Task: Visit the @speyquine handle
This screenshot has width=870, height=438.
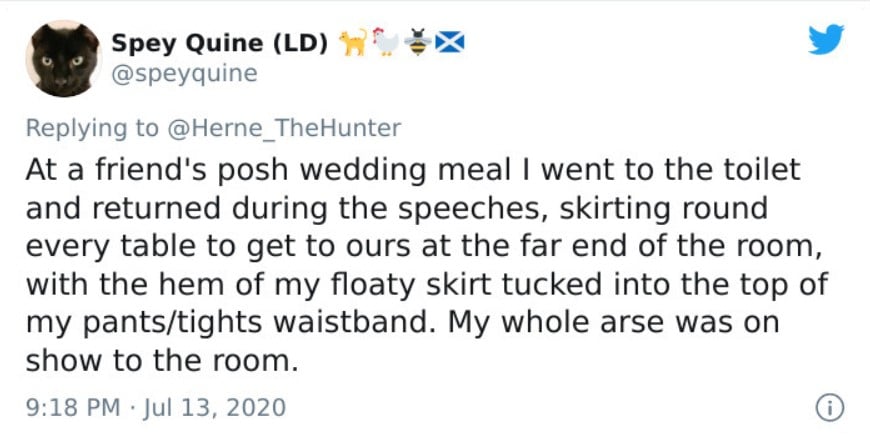Action: coord(183,73)
